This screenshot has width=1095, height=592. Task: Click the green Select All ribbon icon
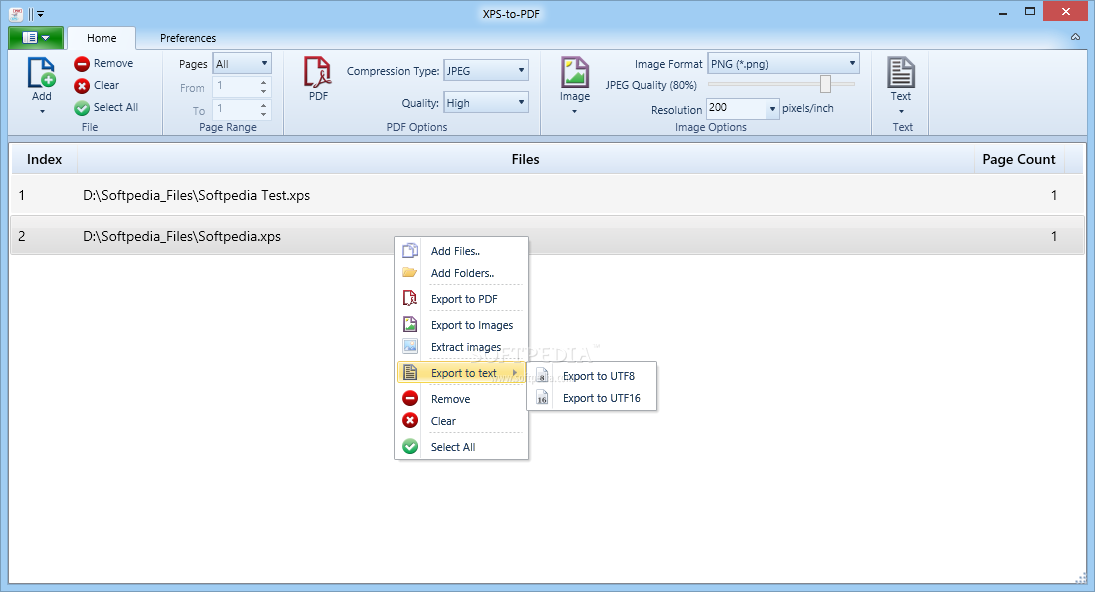tap(82, 108)
